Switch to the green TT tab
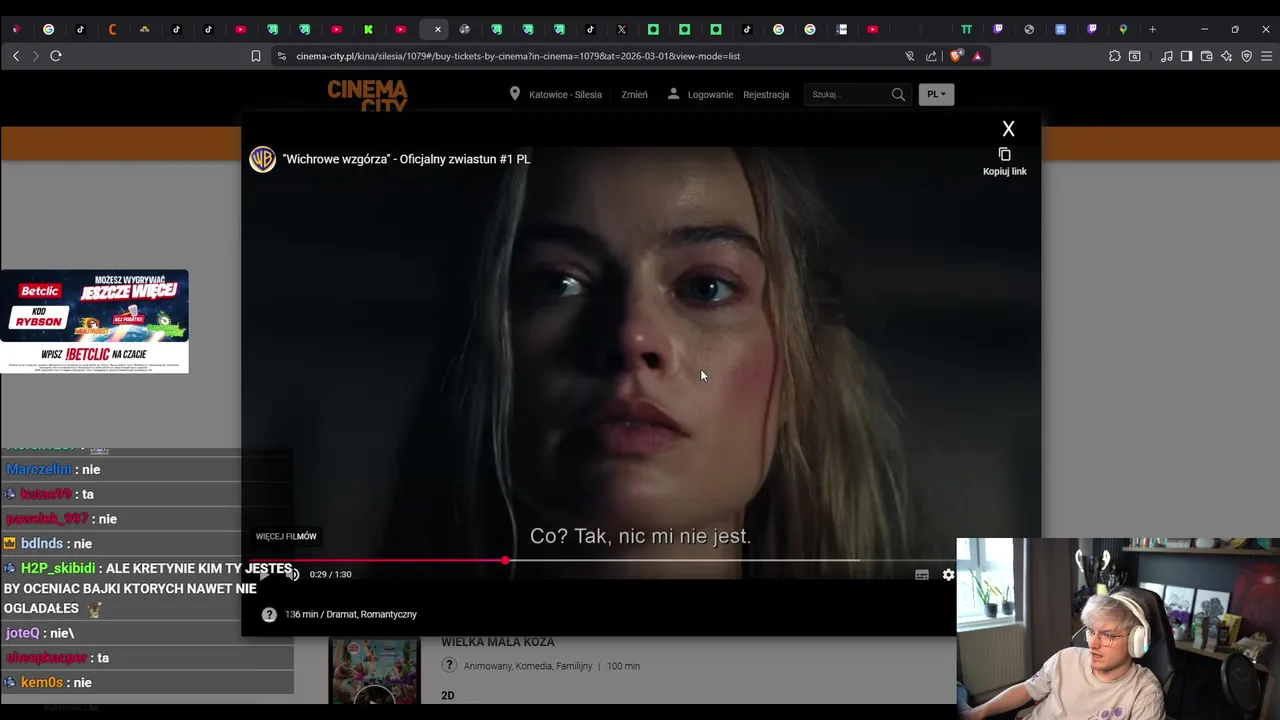The width and height of the screenshot is (1280, 720). point(966,29)
